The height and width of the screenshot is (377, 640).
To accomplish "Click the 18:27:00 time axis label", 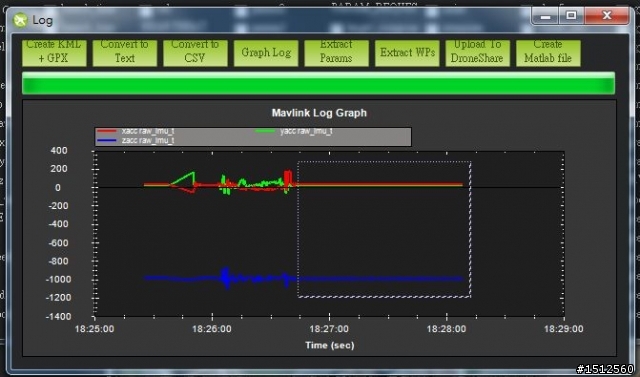I will click(329, 329).
